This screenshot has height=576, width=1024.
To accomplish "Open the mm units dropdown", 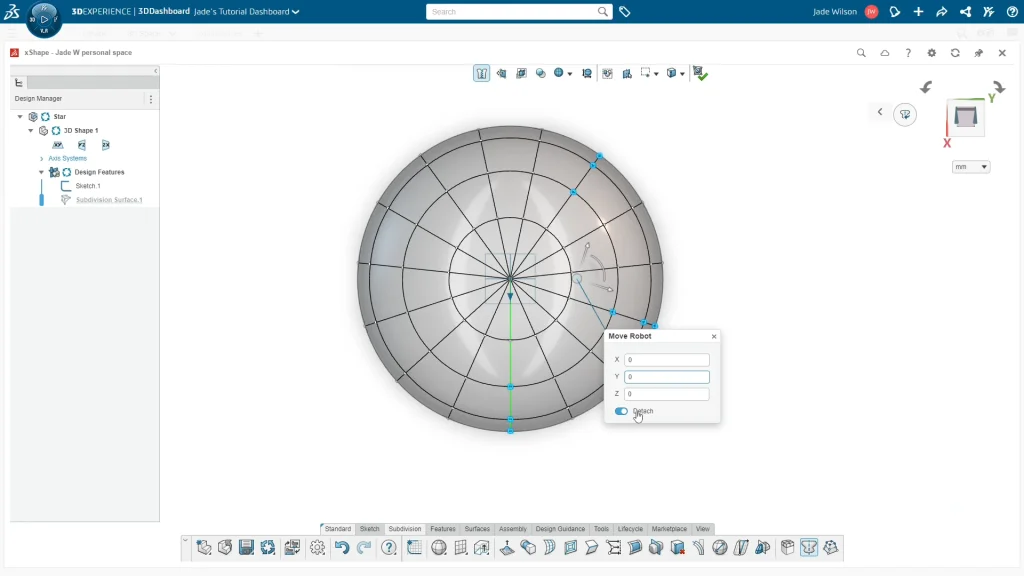I will pyautogui.click(x=970, y=167).
